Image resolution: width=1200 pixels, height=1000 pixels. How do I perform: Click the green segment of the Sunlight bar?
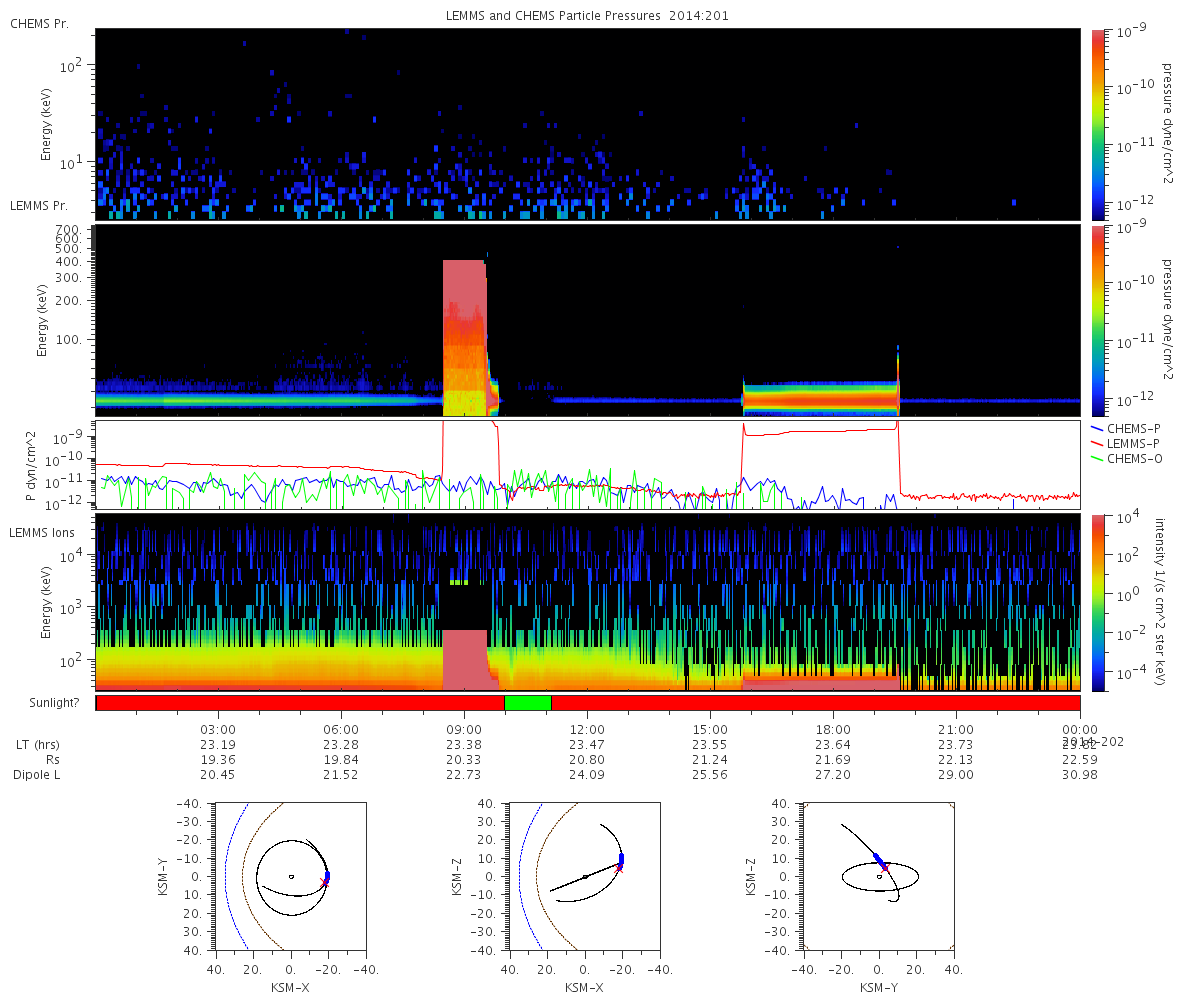coord(527,703)
